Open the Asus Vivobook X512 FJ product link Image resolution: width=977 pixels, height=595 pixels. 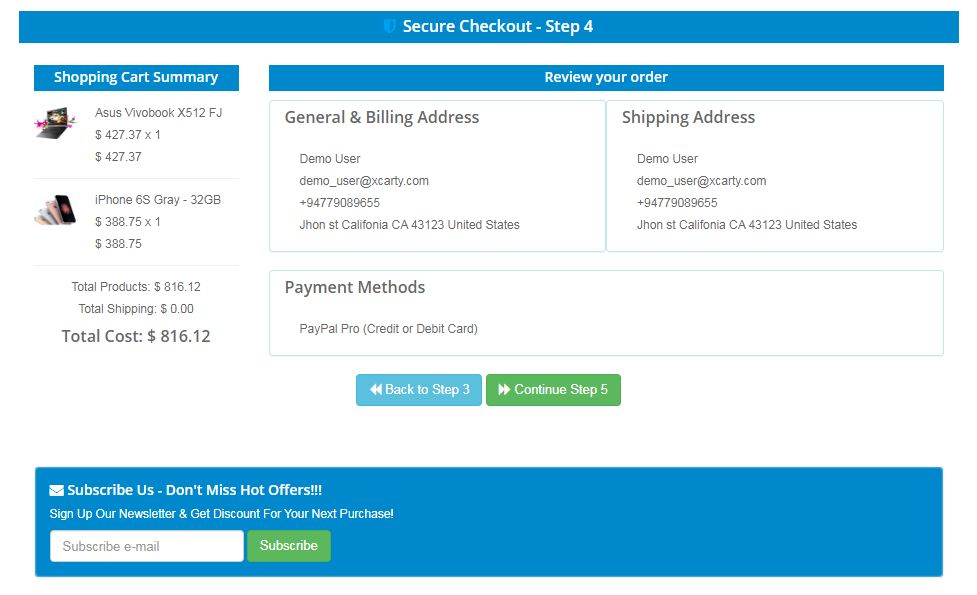pos(158,113)
